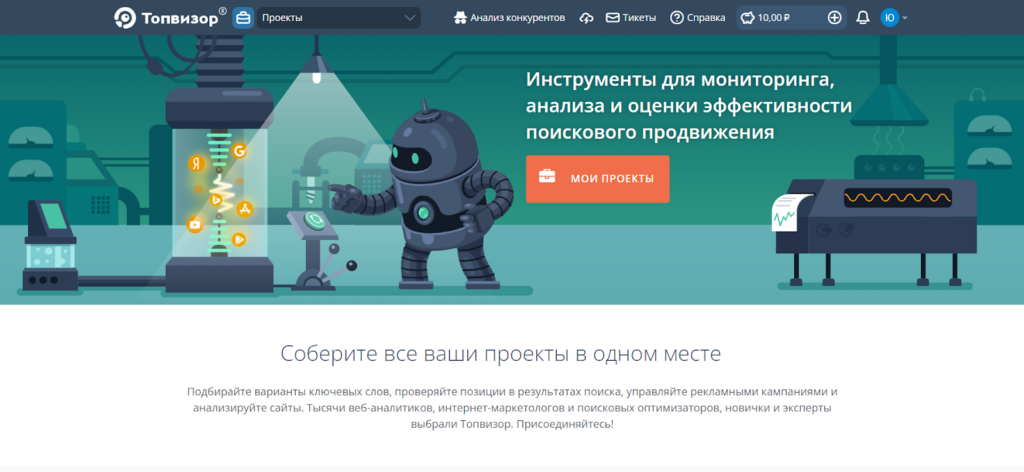
Task: Click the cloud upload icon
Action: 586,18
